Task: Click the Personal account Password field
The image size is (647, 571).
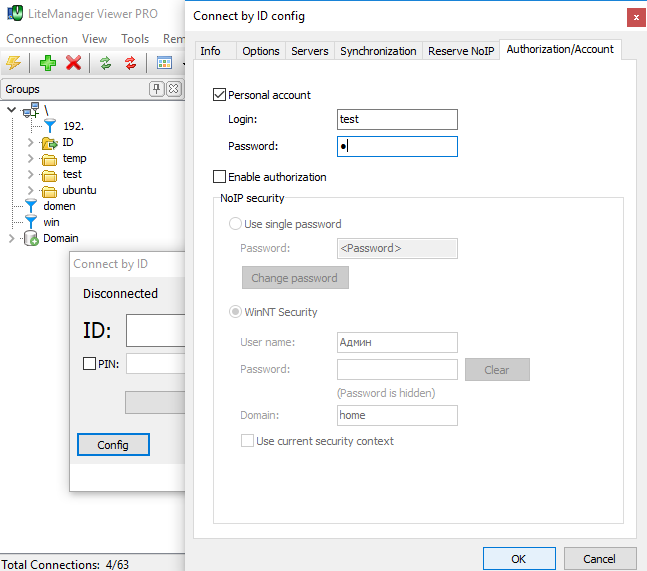Action: tap(397, 146)
